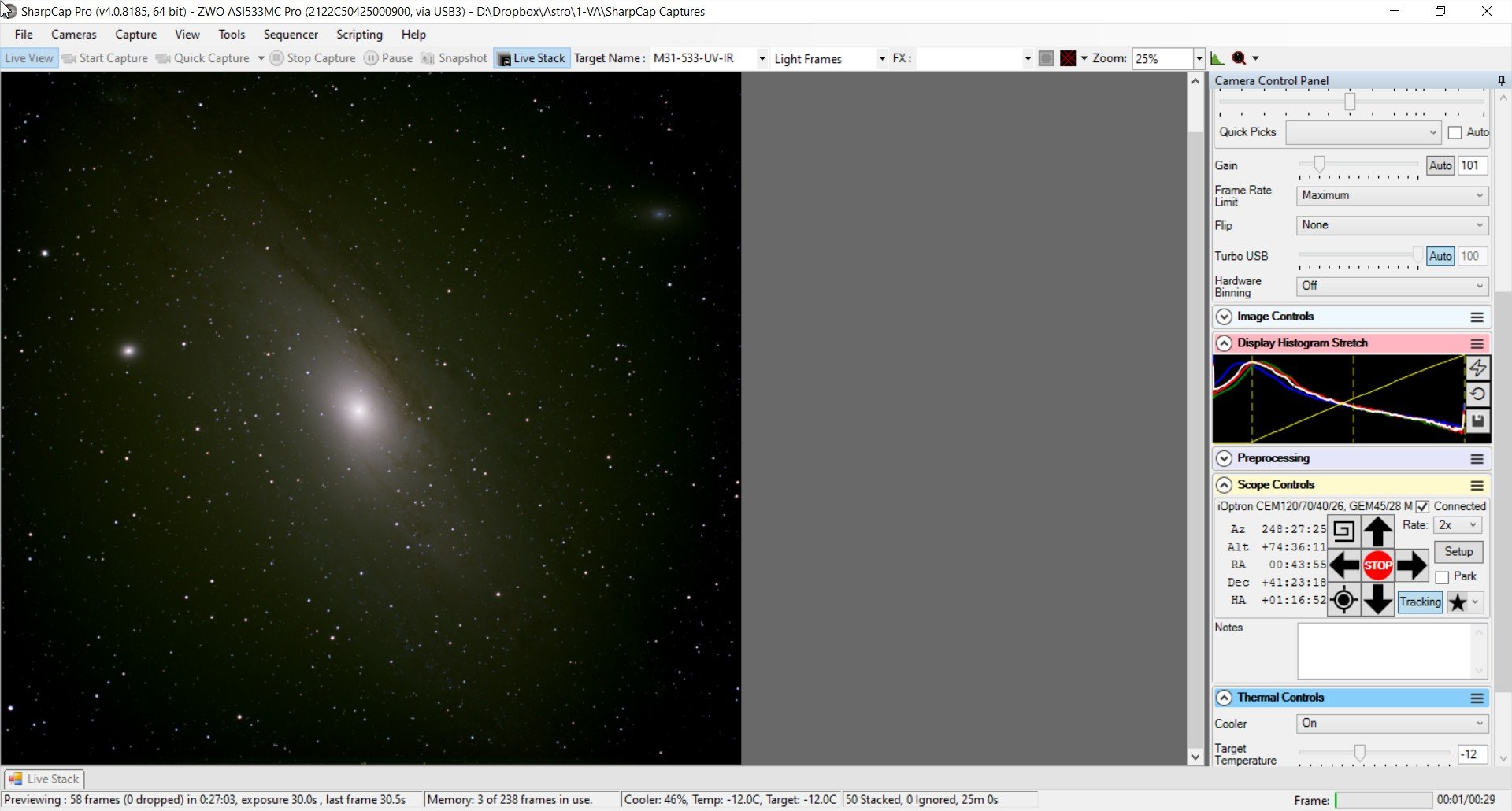Toggle the Quick Picks Auto checkbox

(1455, 133)
